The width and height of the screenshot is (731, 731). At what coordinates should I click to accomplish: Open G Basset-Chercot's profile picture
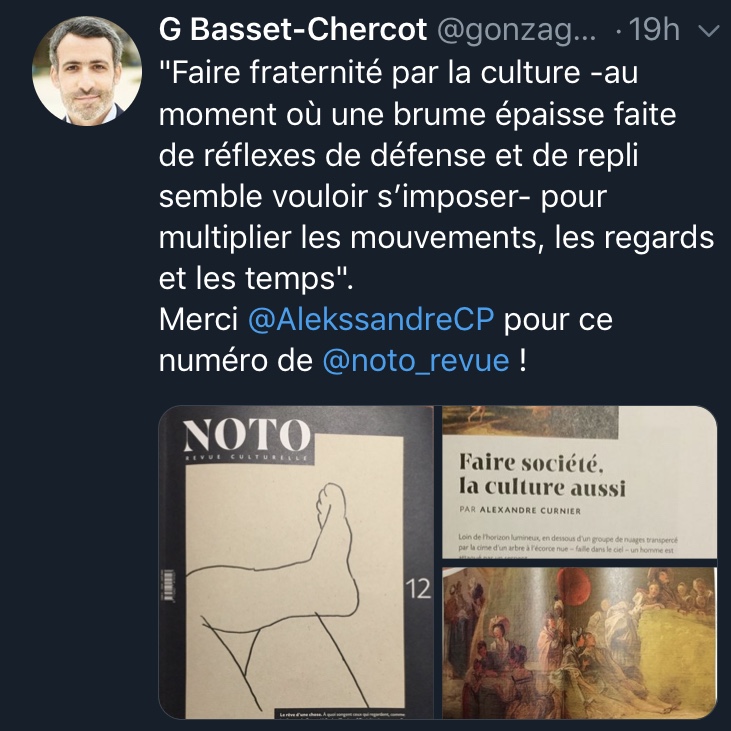87,71
